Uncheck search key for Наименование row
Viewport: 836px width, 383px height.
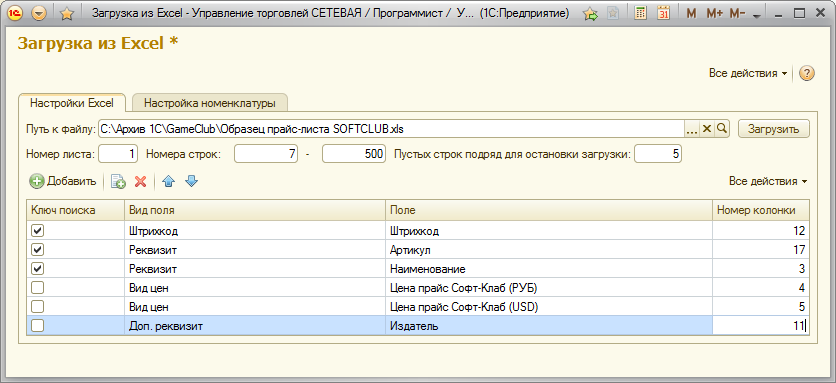point(38,268)
